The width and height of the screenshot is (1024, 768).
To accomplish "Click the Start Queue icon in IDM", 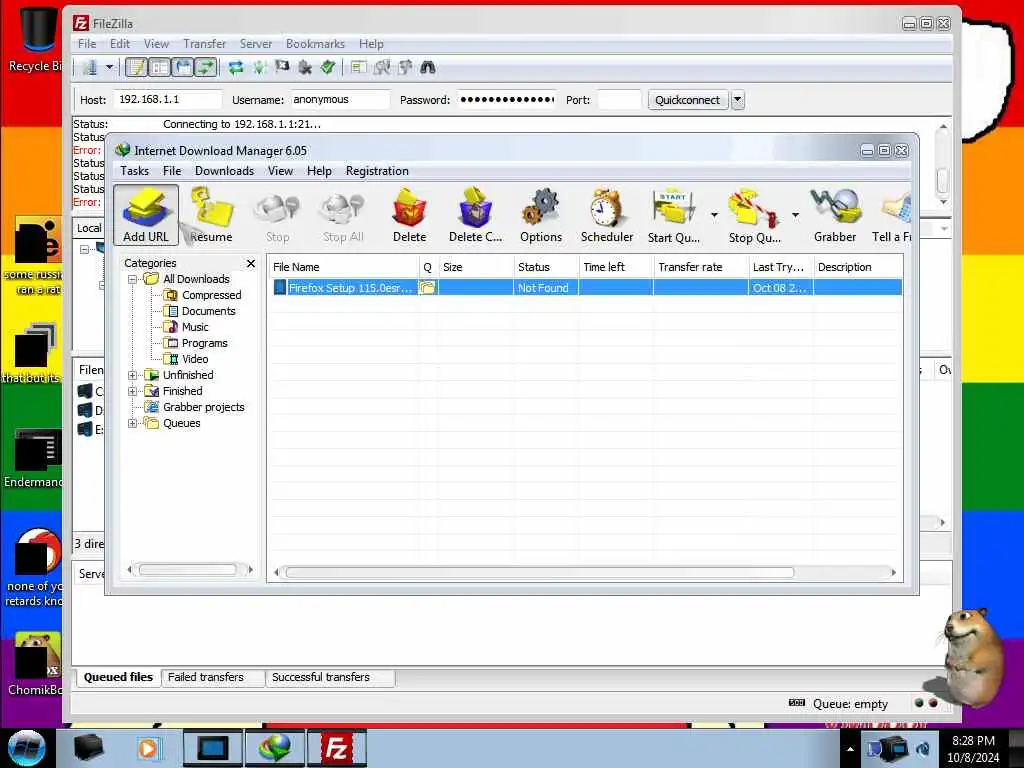I will 674,215.
